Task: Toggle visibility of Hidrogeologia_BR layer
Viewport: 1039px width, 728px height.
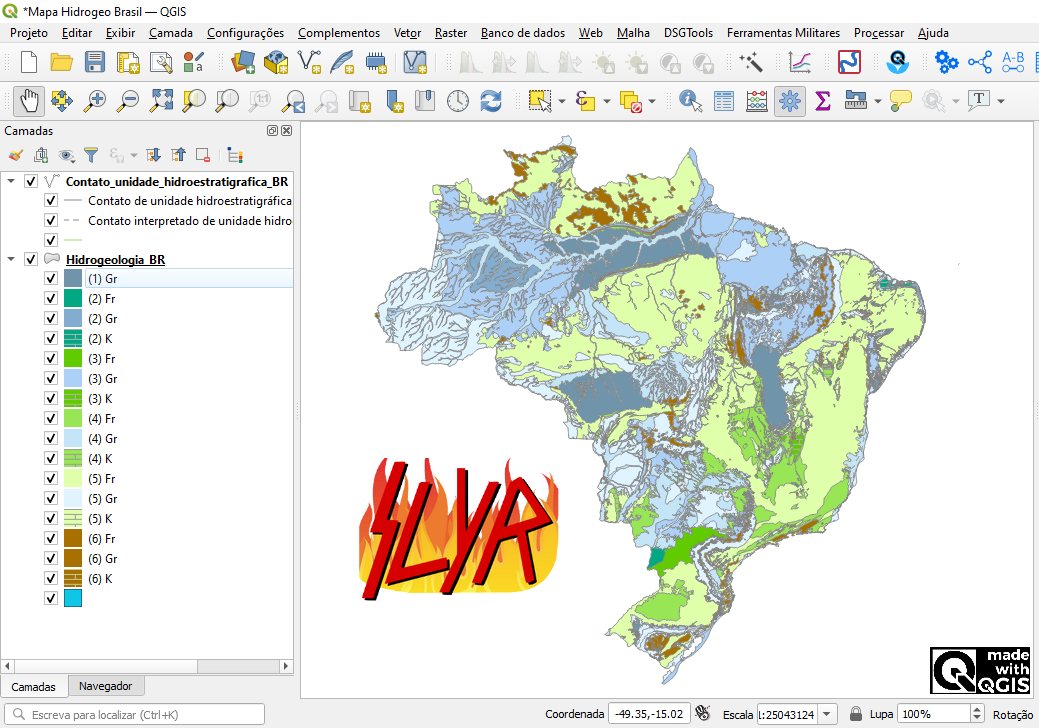Action: pyautogui.click(x=31, y=259)
